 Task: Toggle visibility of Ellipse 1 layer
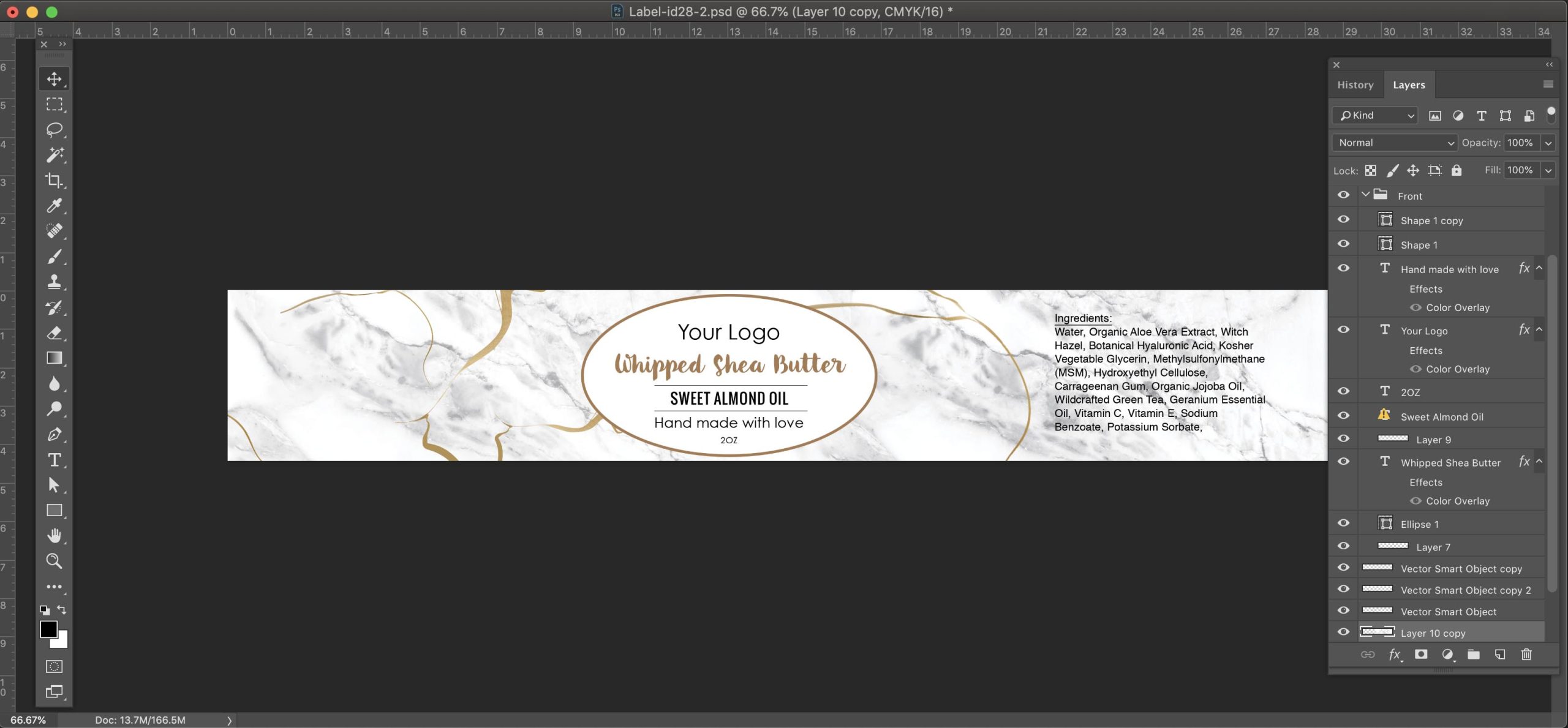pyautogui.click(x=1343, y=523)
